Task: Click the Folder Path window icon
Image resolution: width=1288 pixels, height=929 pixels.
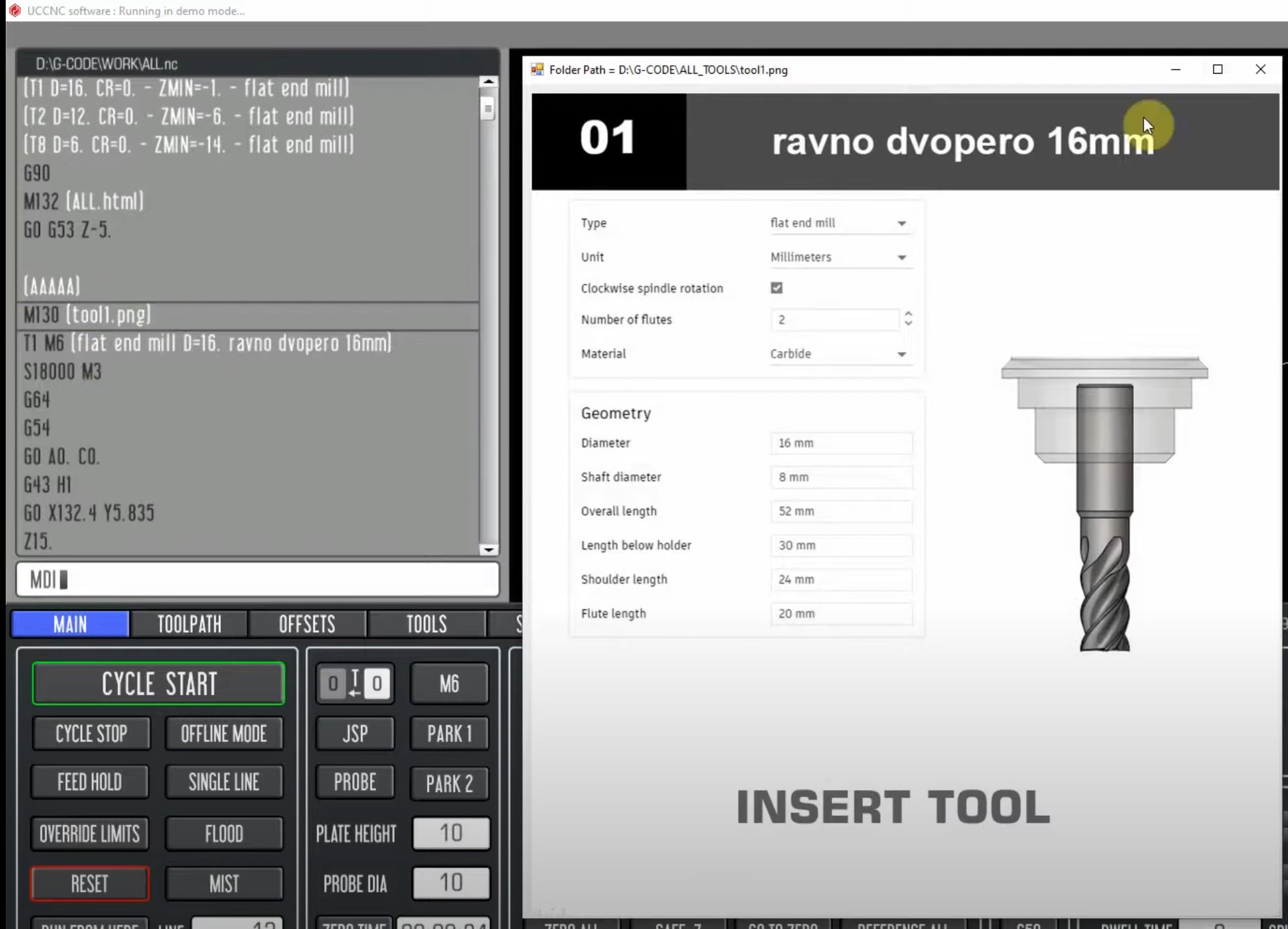Action: [x=537, y=70]
